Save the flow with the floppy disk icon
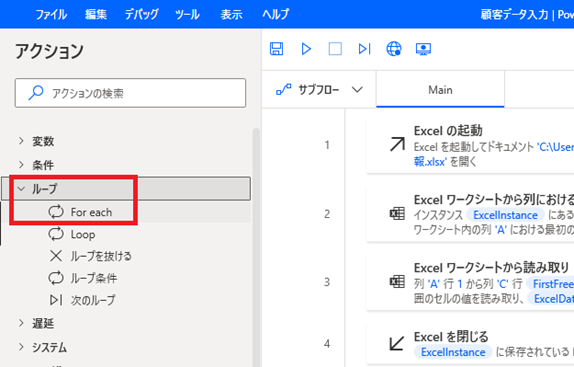The width and height of the screenshot is (574, 367). click(x=276, y=49)
